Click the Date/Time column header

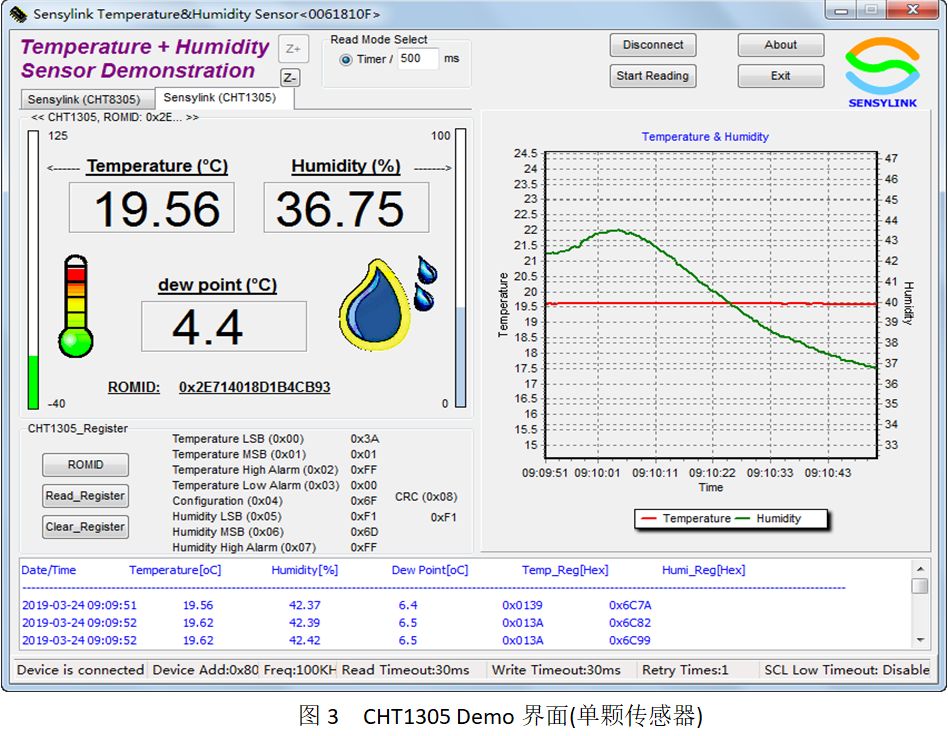48,570
